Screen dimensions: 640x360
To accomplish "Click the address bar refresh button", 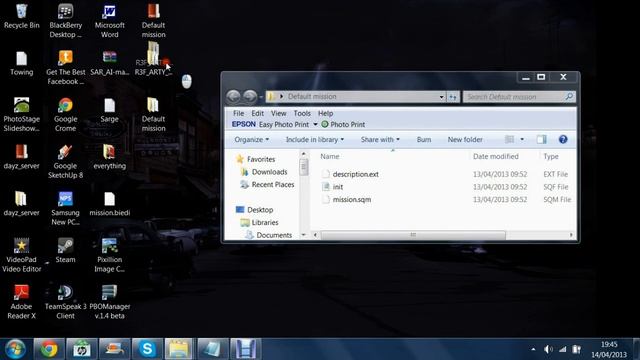I will (453, 97).
